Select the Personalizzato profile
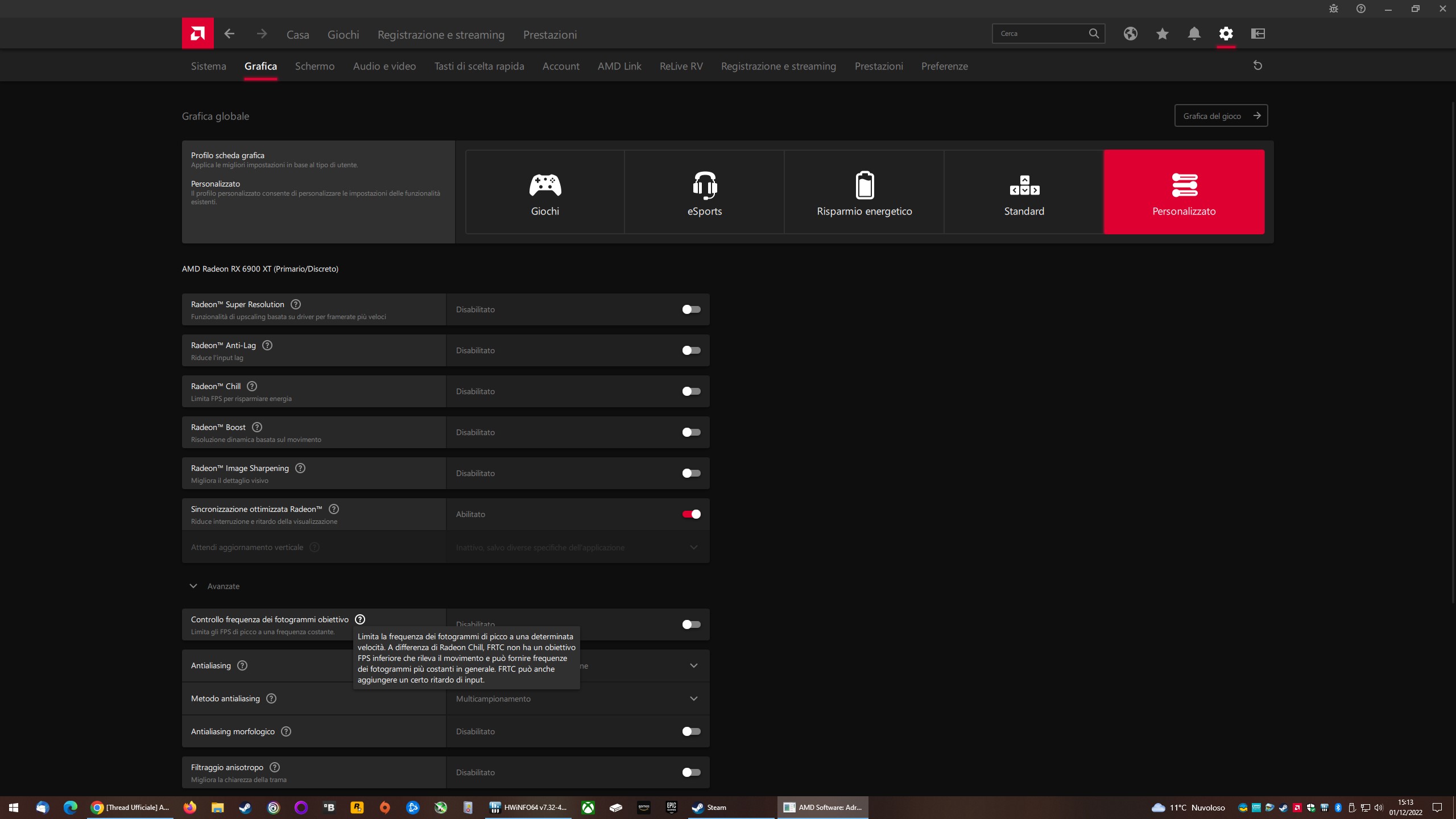The image size is (1456, 819). coord(1184,192)
